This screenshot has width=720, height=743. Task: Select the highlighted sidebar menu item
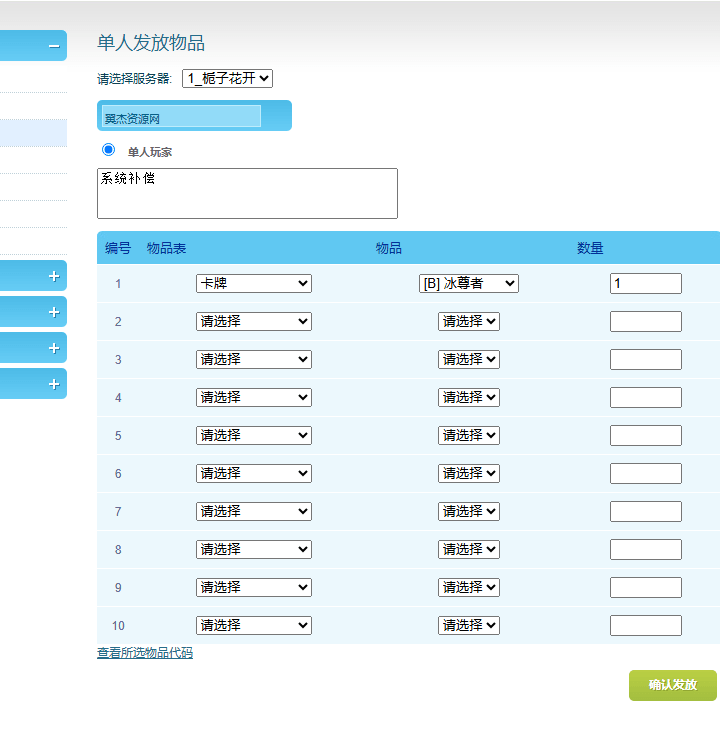click(x=33, y=133)
